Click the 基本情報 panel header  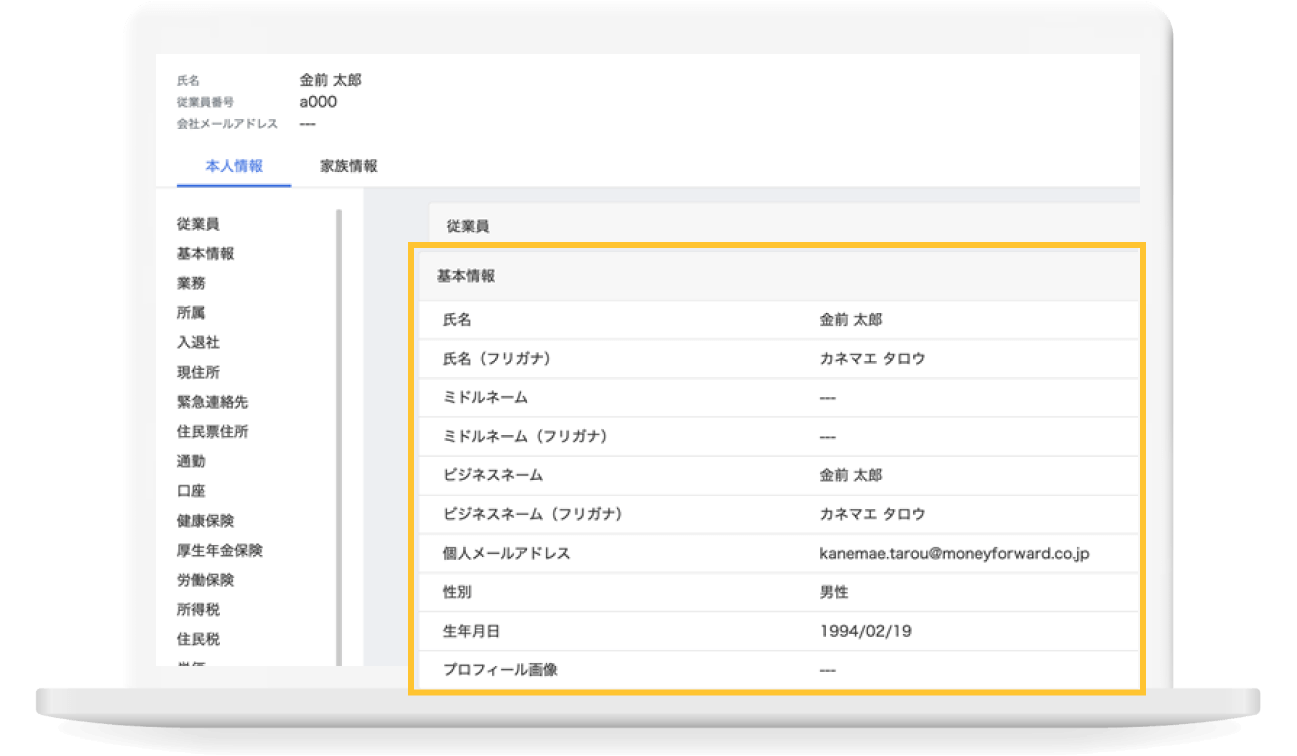[777, 276]
